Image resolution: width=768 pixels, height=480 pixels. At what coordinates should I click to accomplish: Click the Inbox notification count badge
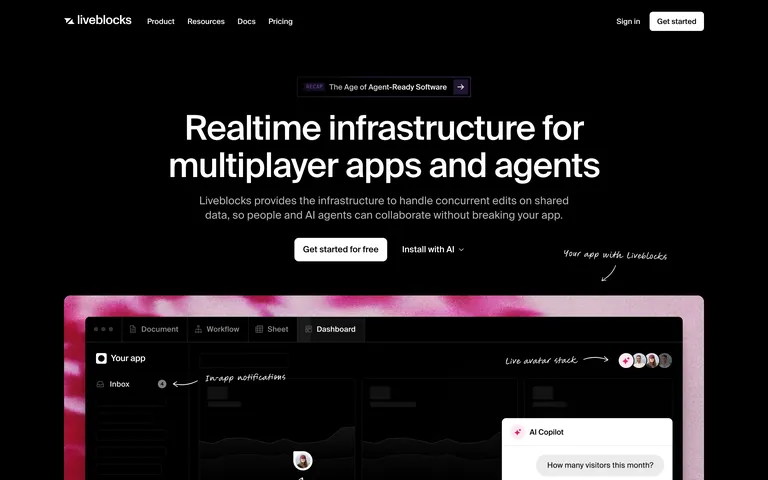point(162,384)
